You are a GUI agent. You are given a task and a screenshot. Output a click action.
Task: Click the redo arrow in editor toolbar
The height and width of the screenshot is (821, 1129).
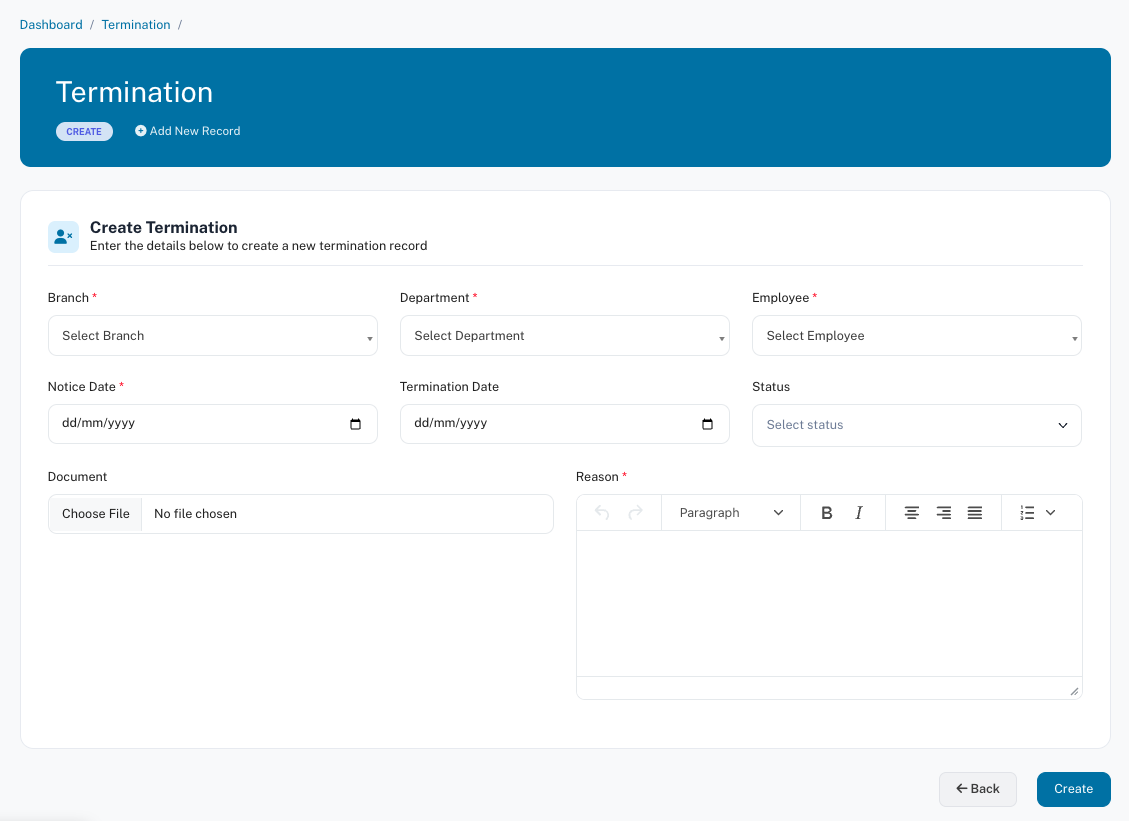[635, 513]
